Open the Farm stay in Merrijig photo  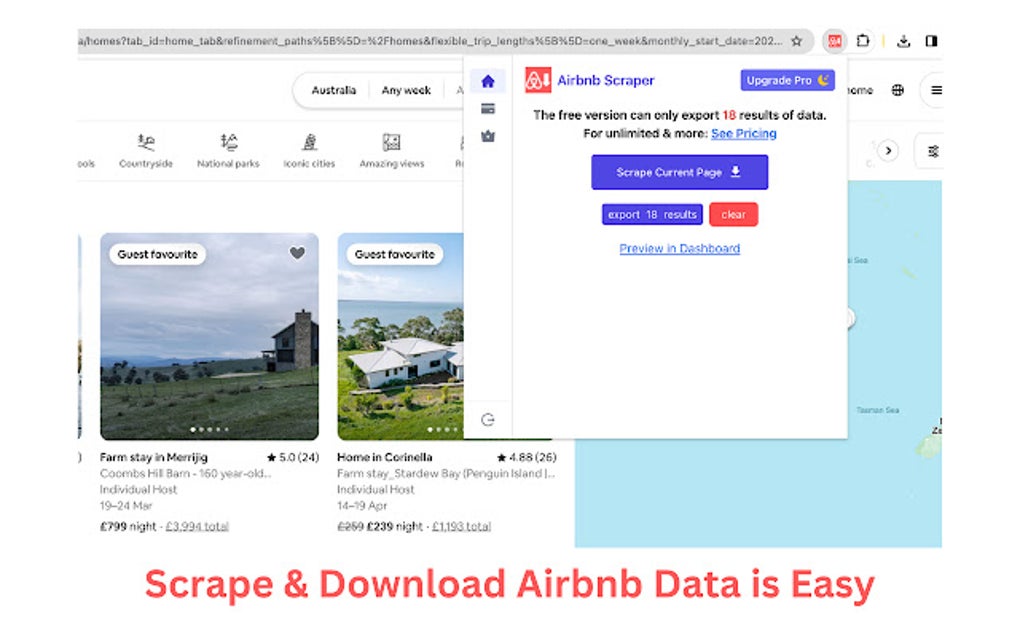tap(209, 336)
